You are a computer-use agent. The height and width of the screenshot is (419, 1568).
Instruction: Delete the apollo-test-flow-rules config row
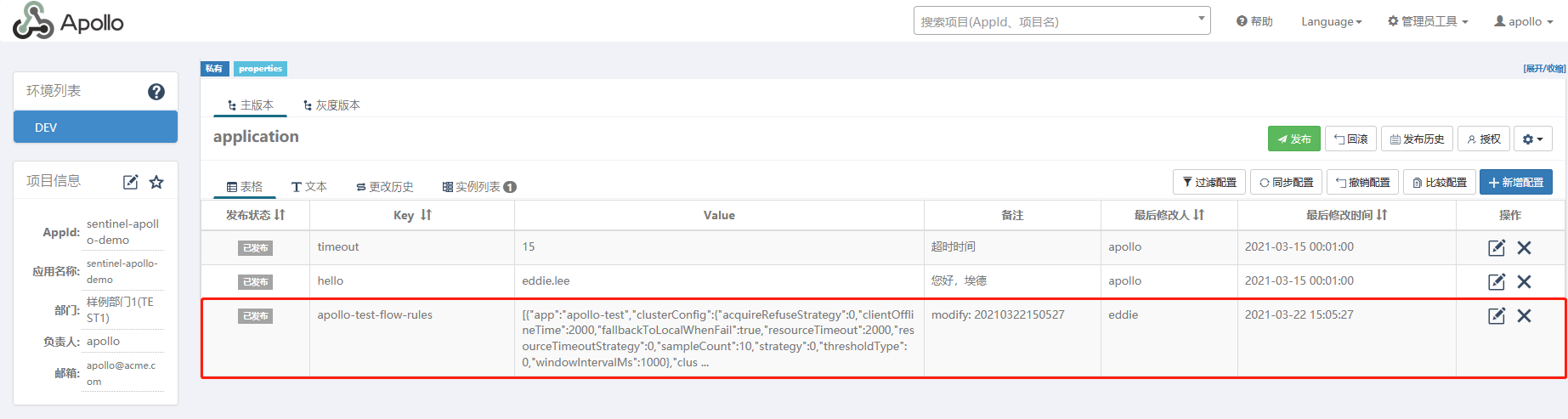1524,315
